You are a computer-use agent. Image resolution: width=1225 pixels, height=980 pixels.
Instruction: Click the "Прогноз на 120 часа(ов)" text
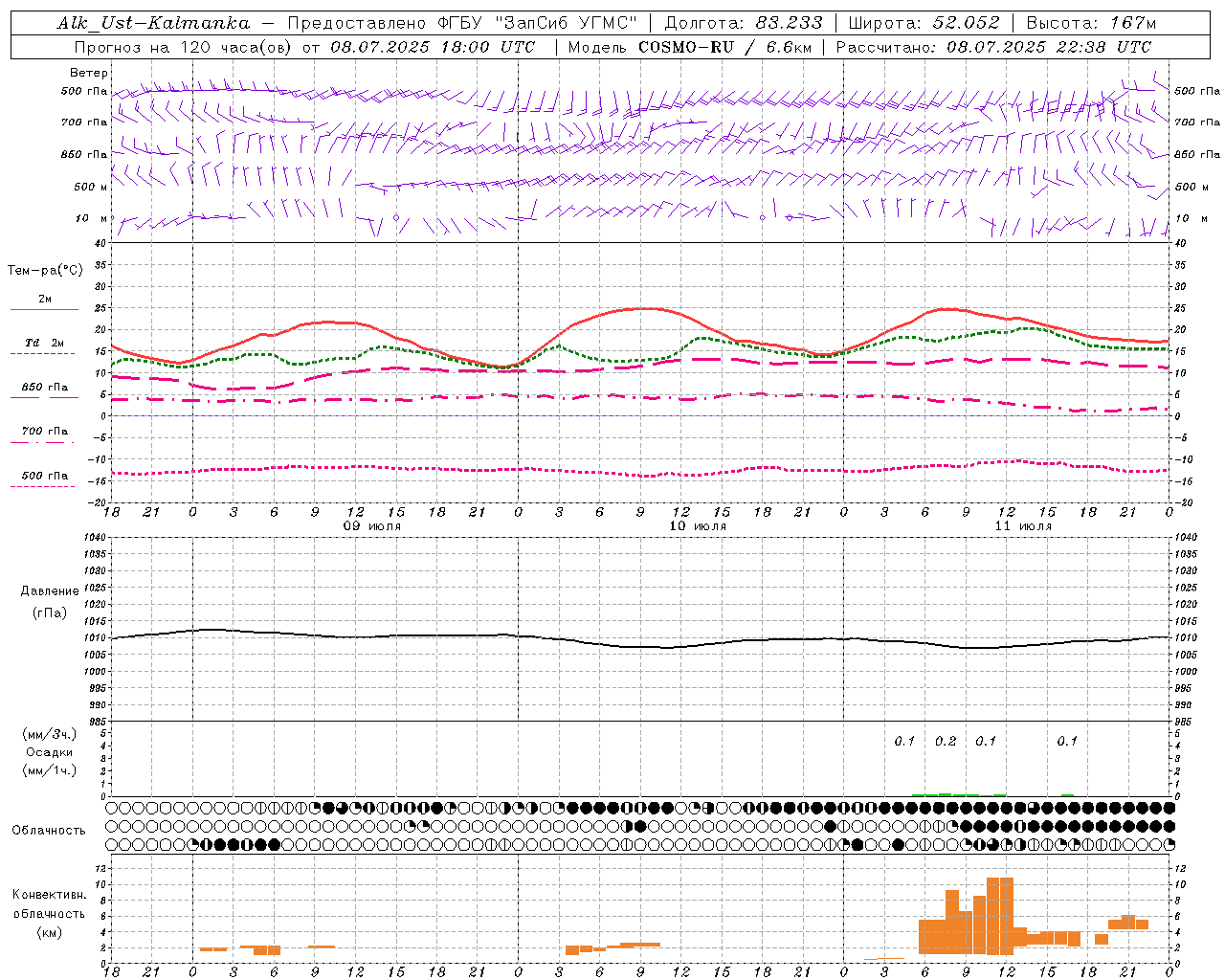click(185, 47)
